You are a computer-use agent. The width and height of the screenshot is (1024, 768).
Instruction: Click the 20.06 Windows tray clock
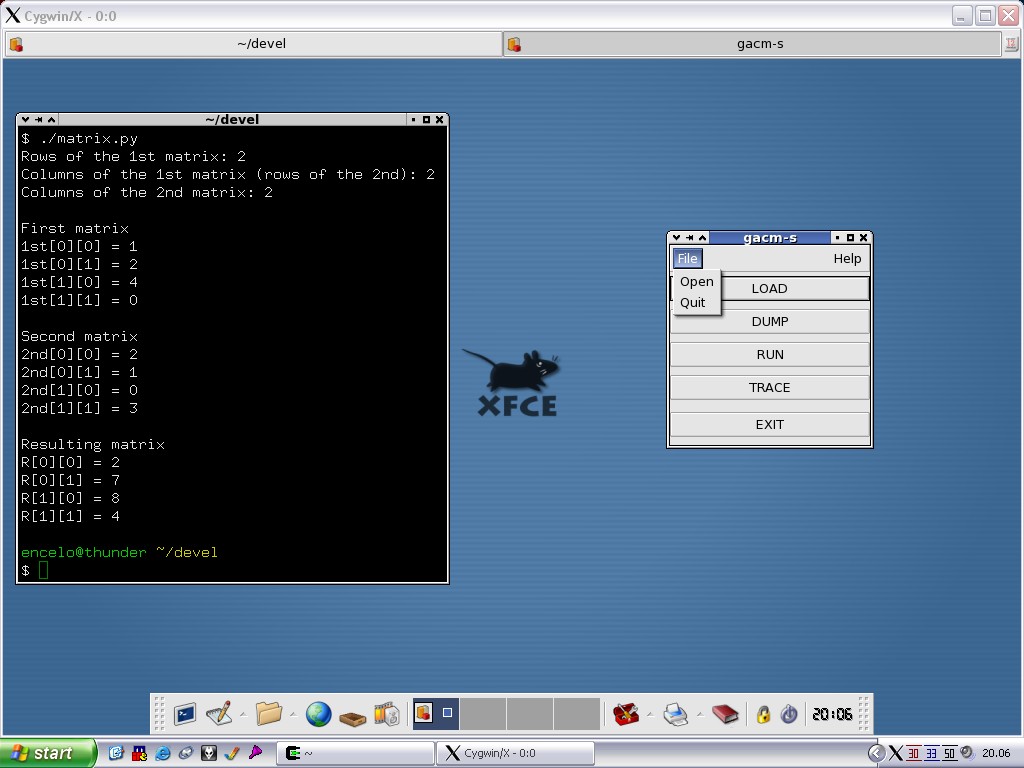pyautogui.click(x=996, y=753)
